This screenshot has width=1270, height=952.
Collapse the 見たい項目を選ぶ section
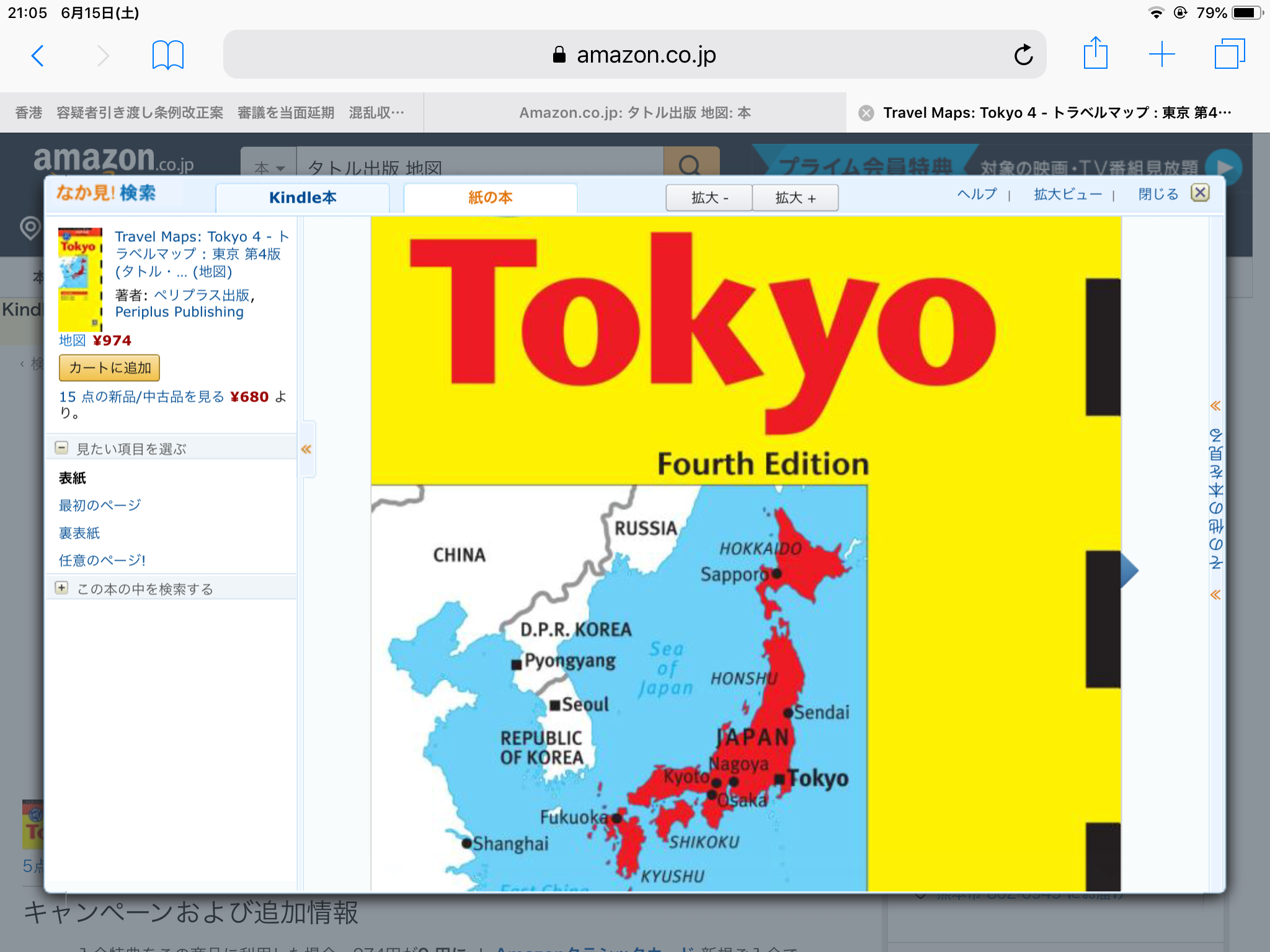[61, 447]
